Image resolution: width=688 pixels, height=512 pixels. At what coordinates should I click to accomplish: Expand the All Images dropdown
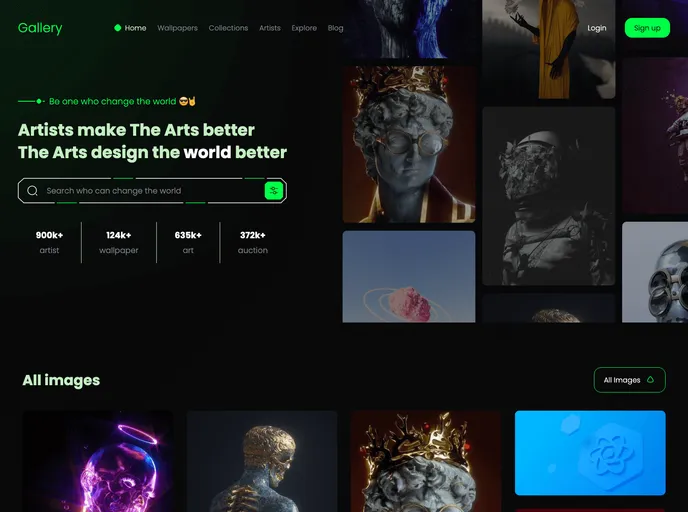tap(629, 380)
